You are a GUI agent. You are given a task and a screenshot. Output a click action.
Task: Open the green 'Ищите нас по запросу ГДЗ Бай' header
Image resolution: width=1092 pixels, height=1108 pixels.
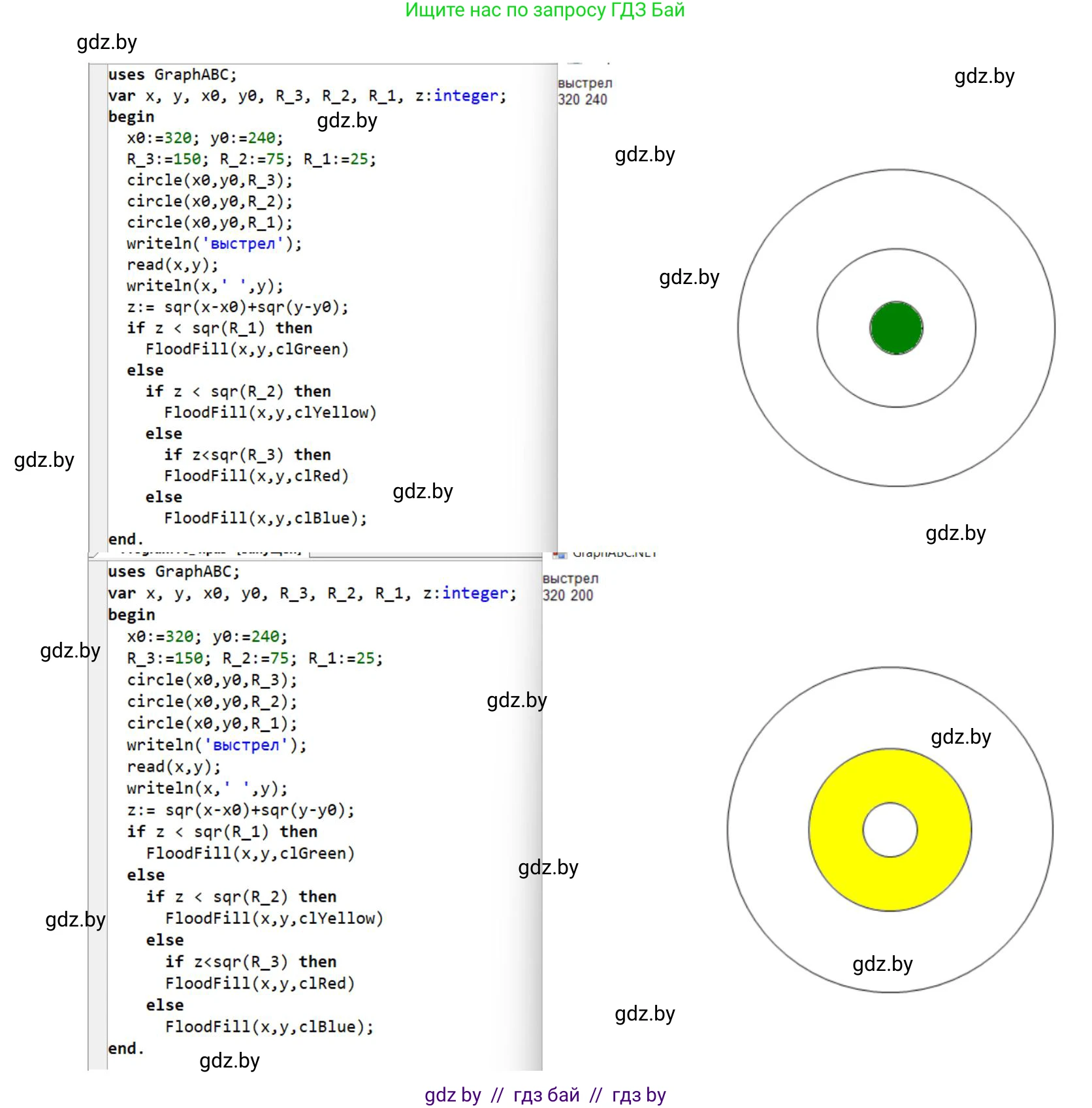[x=545, y=10]
